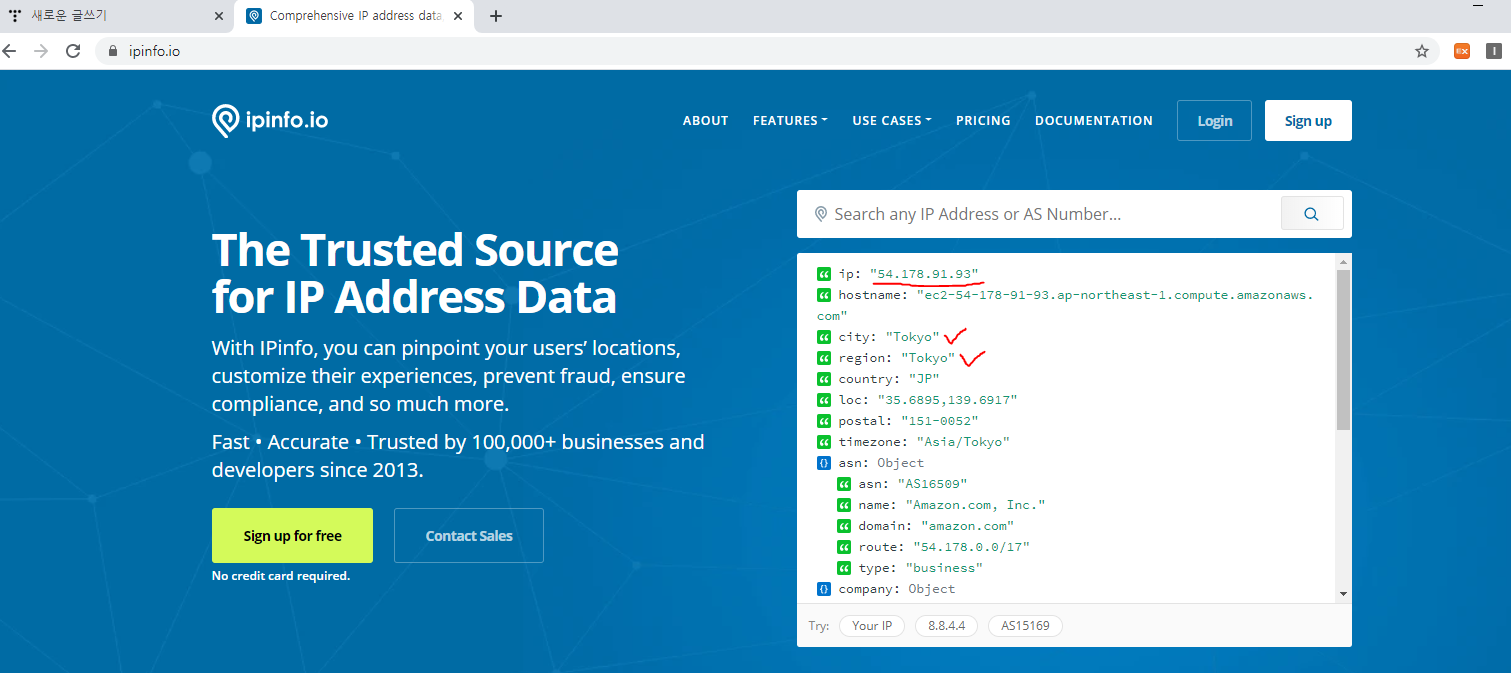Screen dimensions: 1511x673
Task: Close the Comprehensive IP address data tab
Action: coord(458,16)
